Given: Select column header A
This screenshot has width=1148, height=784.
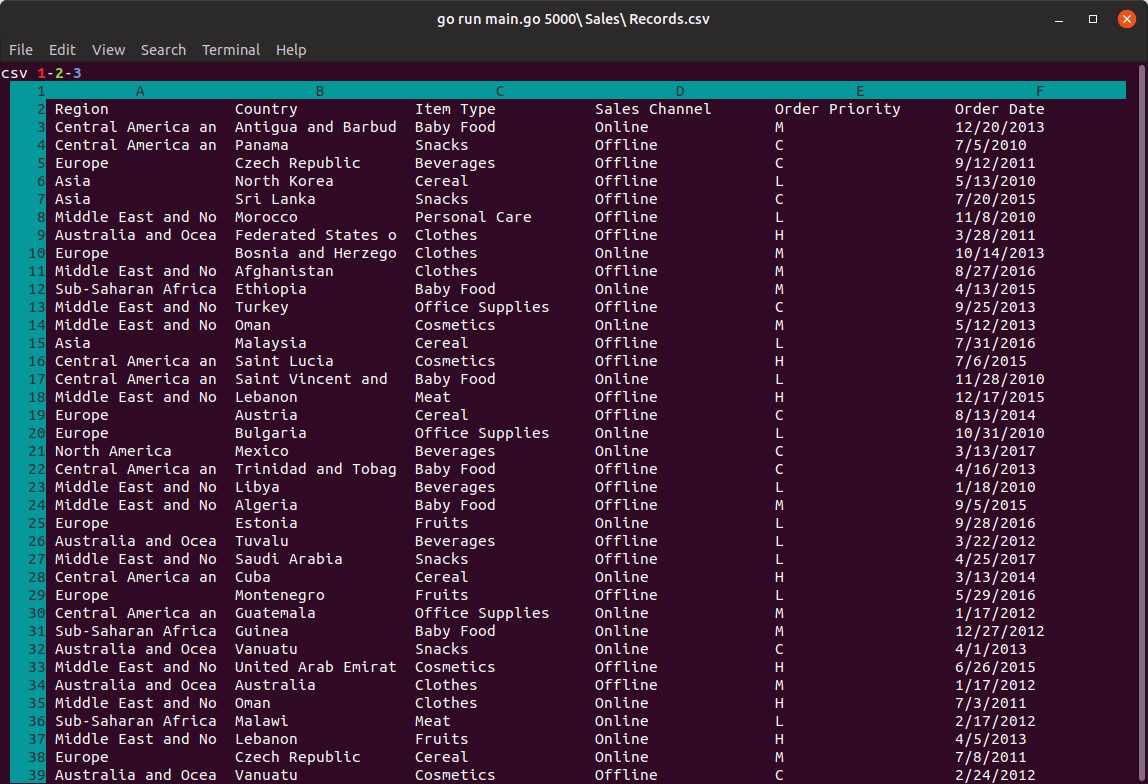Looking at the screenshot, I should pos(140,91).
